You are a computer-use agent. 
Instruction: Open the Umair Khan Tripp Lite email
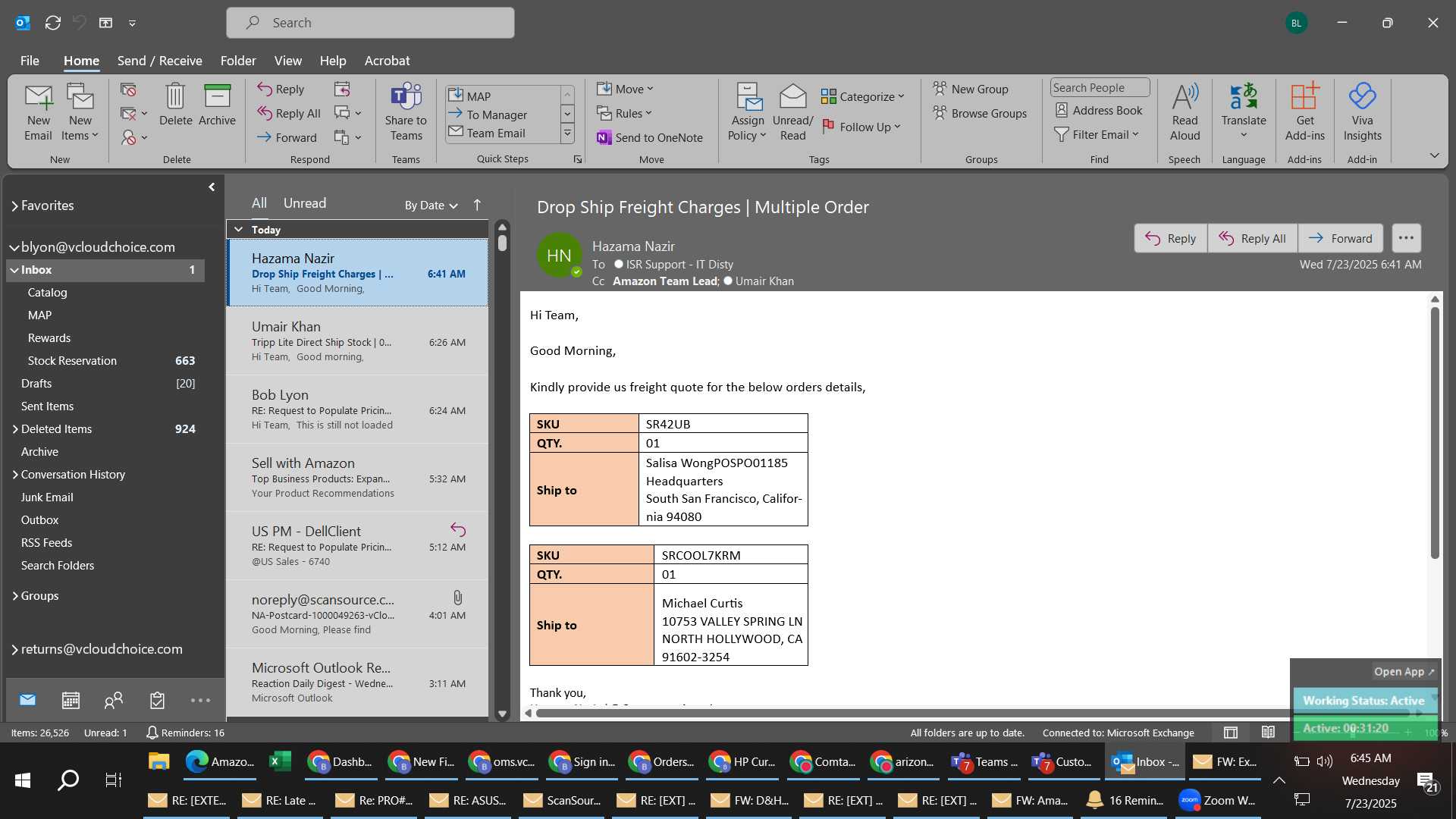pos(357,340)
